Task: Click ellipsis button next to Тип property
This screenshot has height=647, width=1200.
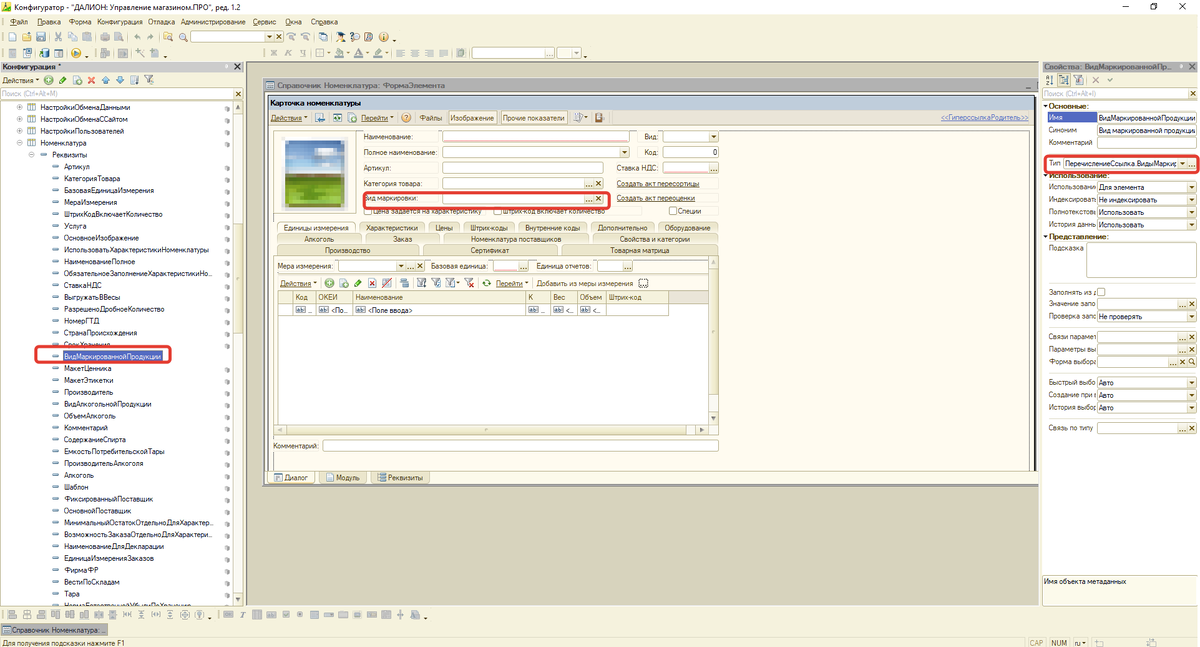Action: [x=1191, y=163]
